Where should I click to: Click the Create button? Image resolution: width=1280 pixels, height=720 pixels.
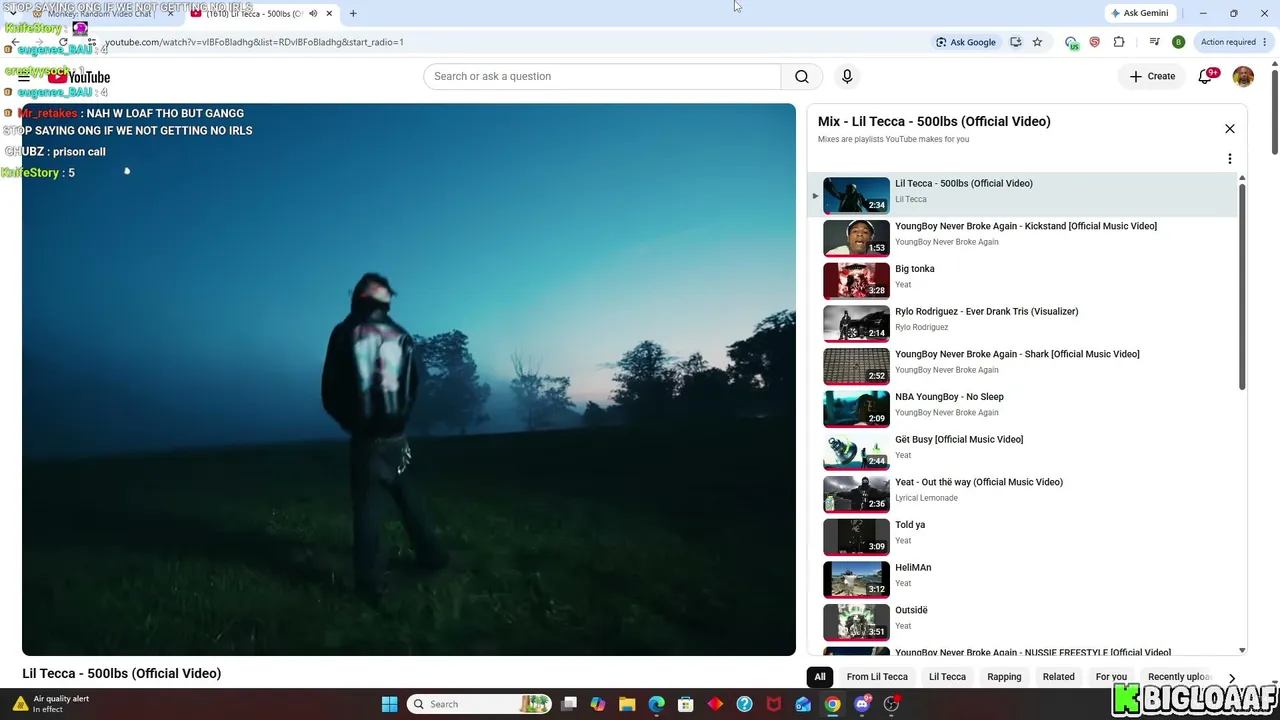tap(1152, 76)
